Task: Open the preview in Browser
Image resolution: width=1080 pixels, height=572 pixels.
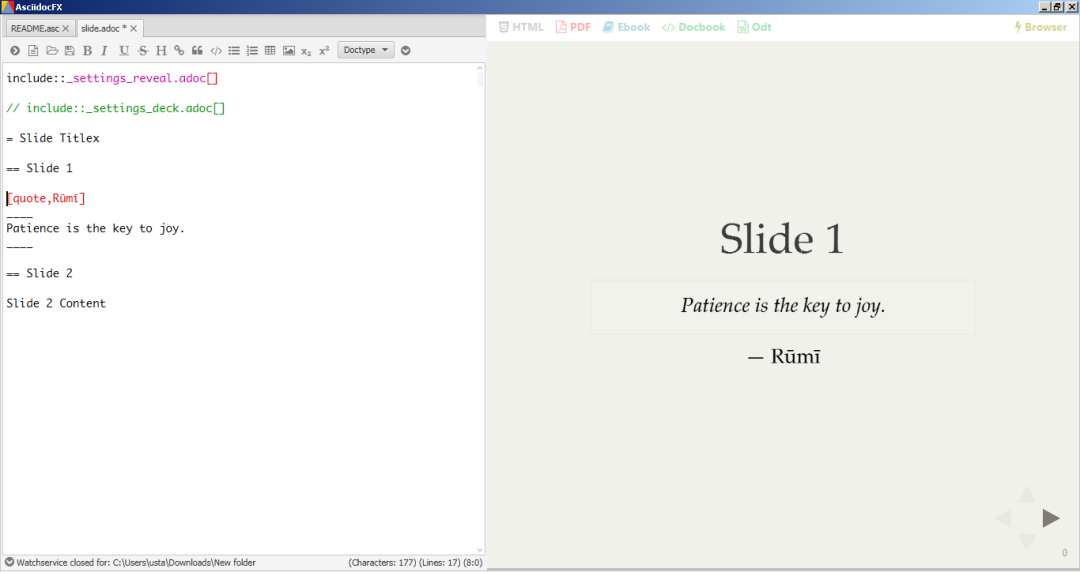Action: (1040, 27)
